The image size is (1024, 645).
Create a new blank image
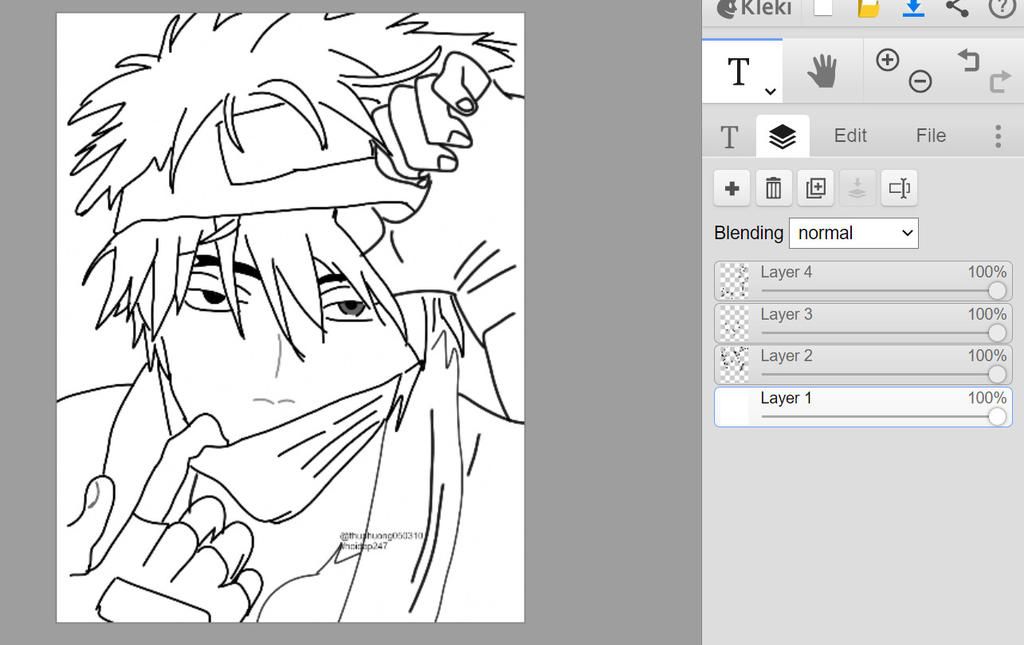pyautogui.click(x=823, y=8)
